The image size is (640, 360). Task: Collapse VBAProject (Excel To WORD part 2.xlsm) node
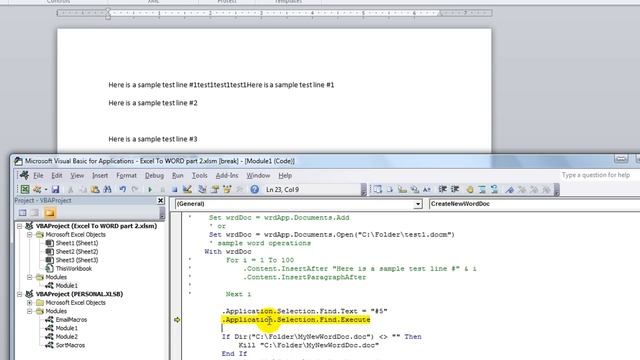coord(19,226)
